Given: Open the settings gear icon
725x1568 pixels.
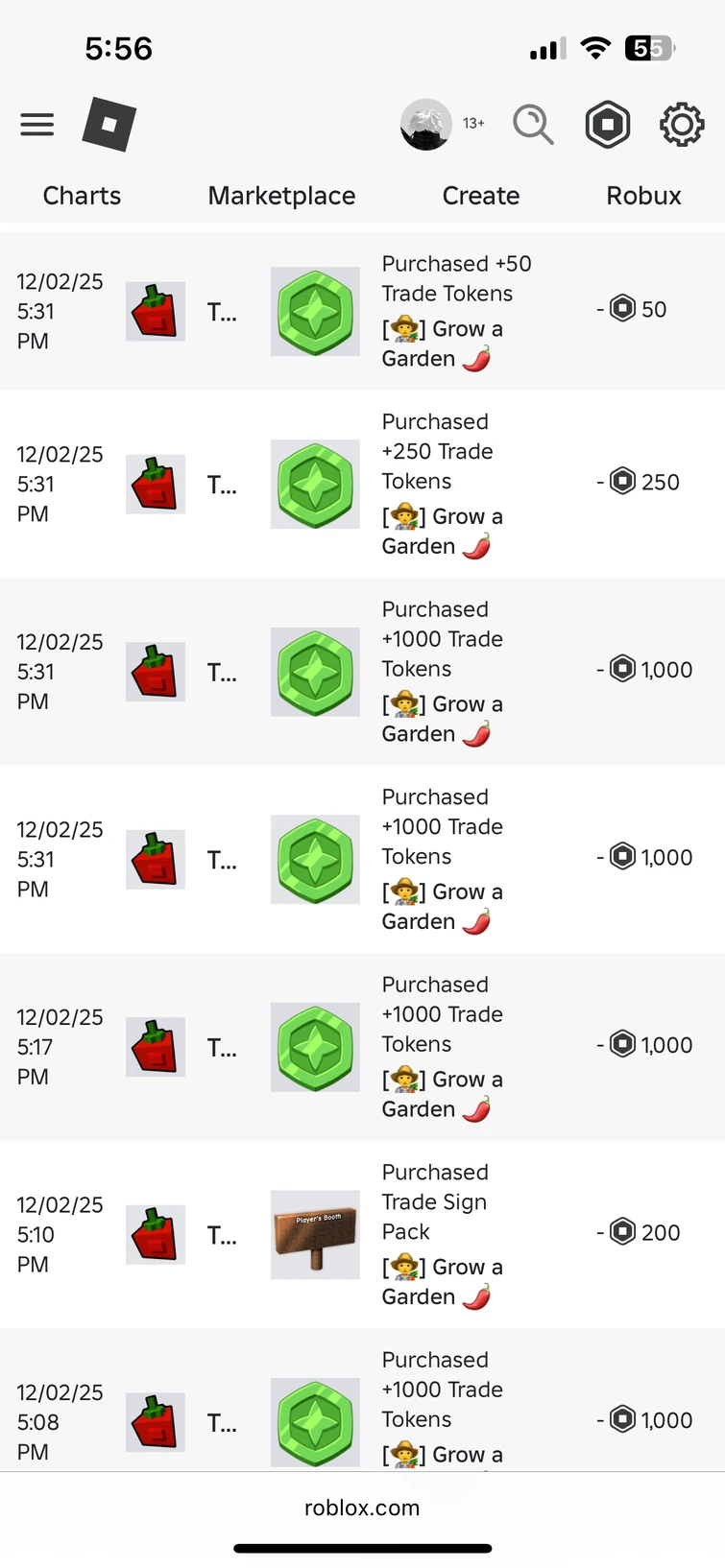Looking at the screenshot, I should pyautogui.click(x=681, y=125).
